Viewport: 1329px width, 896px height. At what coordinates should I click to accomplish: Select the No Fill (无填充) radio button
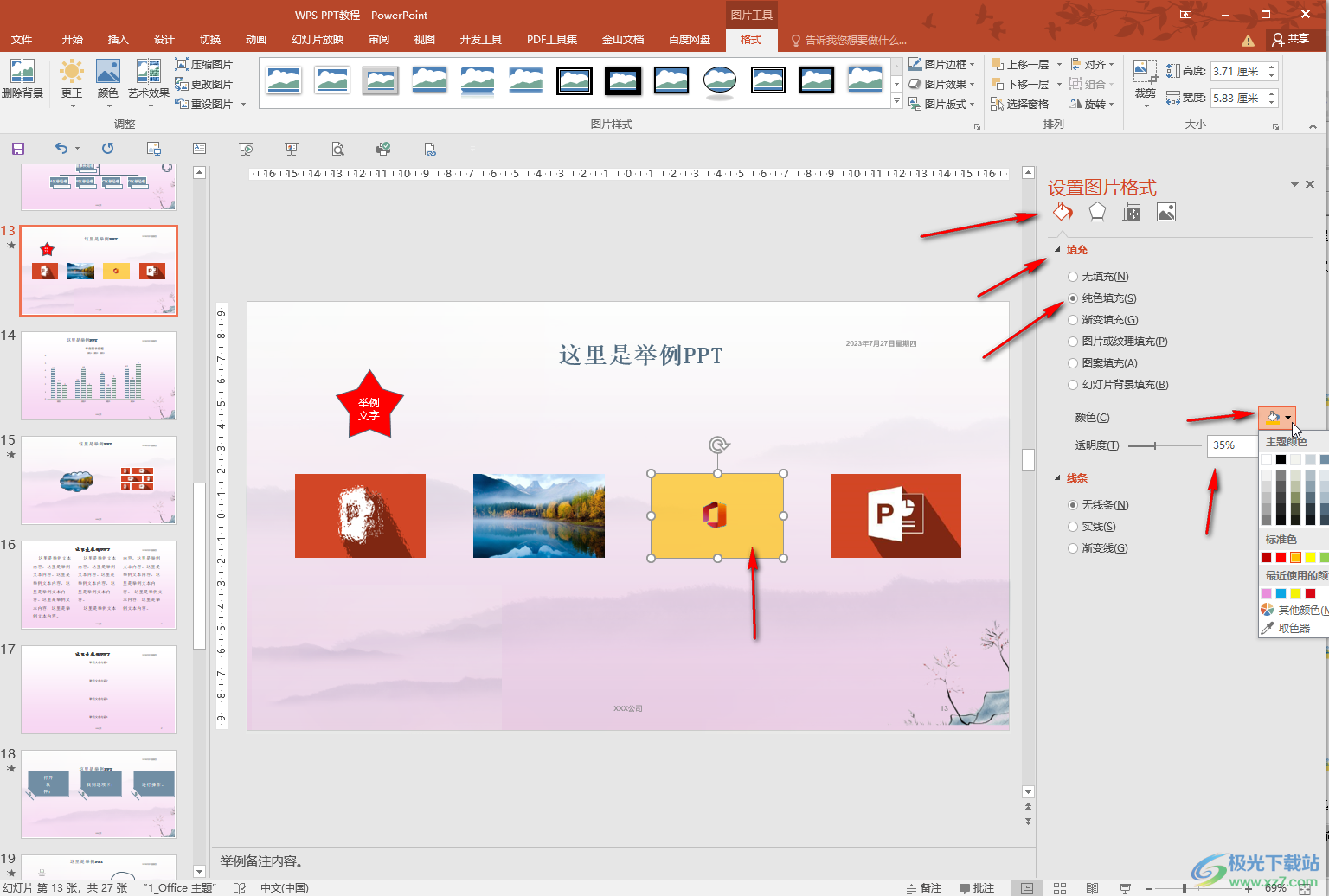coord(1073,277)
